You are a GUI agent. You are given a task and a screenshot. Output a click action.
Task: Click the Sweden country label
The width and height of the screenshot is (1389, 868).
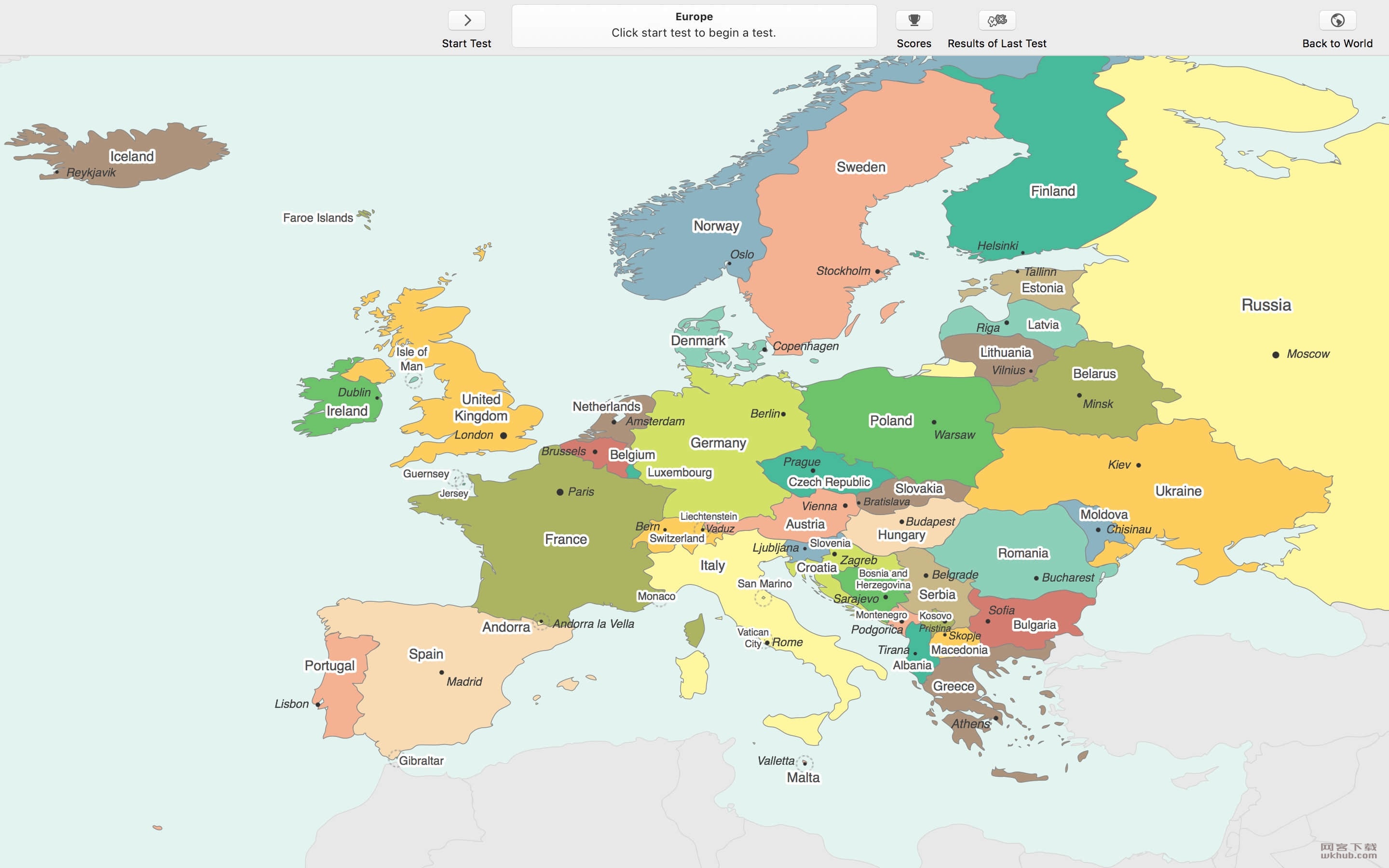coord(861,167)
